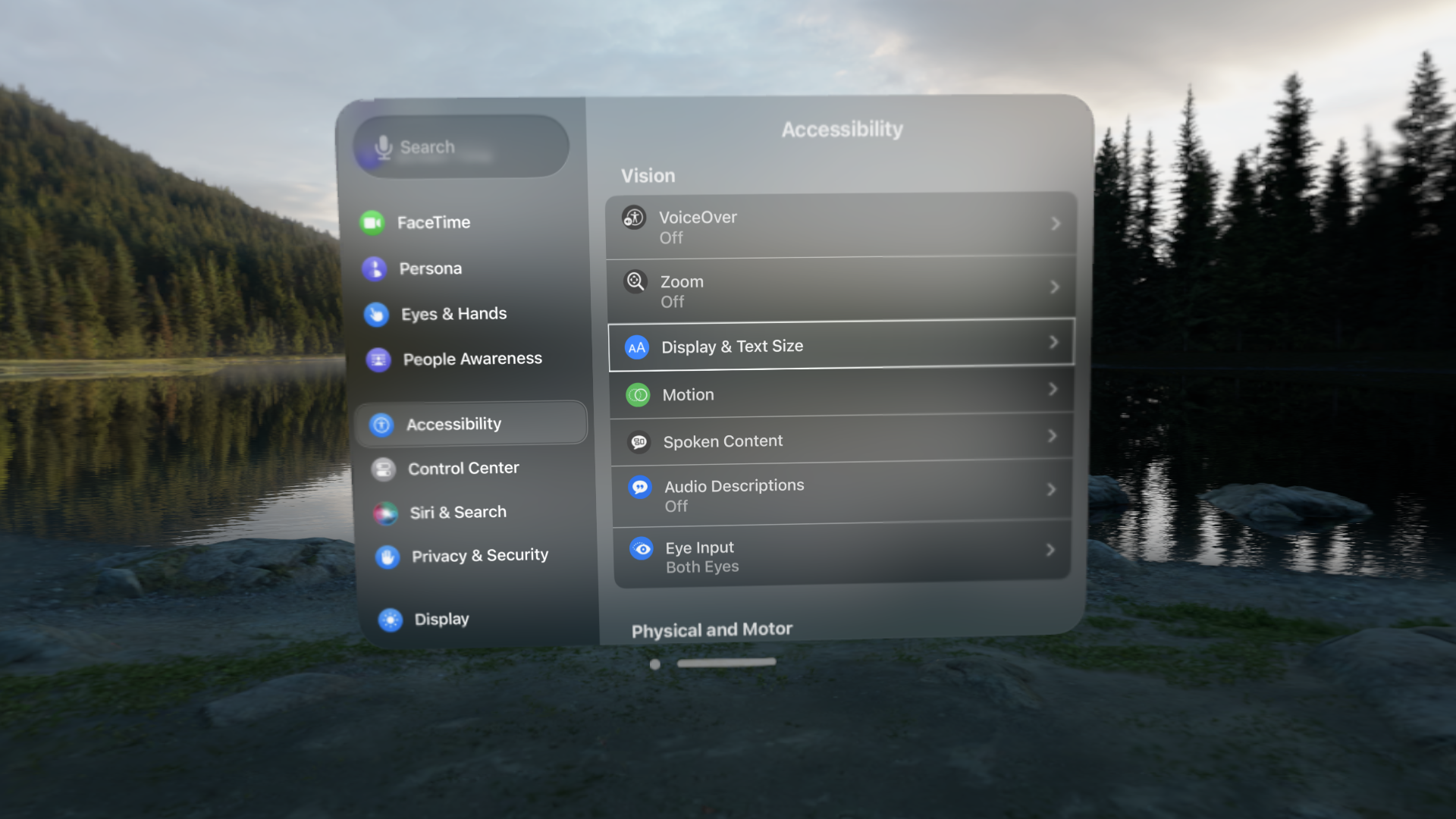This screenshot has height=819, width=1456.
Task: Click the microphone icon in the search bar
Action: 384,146
